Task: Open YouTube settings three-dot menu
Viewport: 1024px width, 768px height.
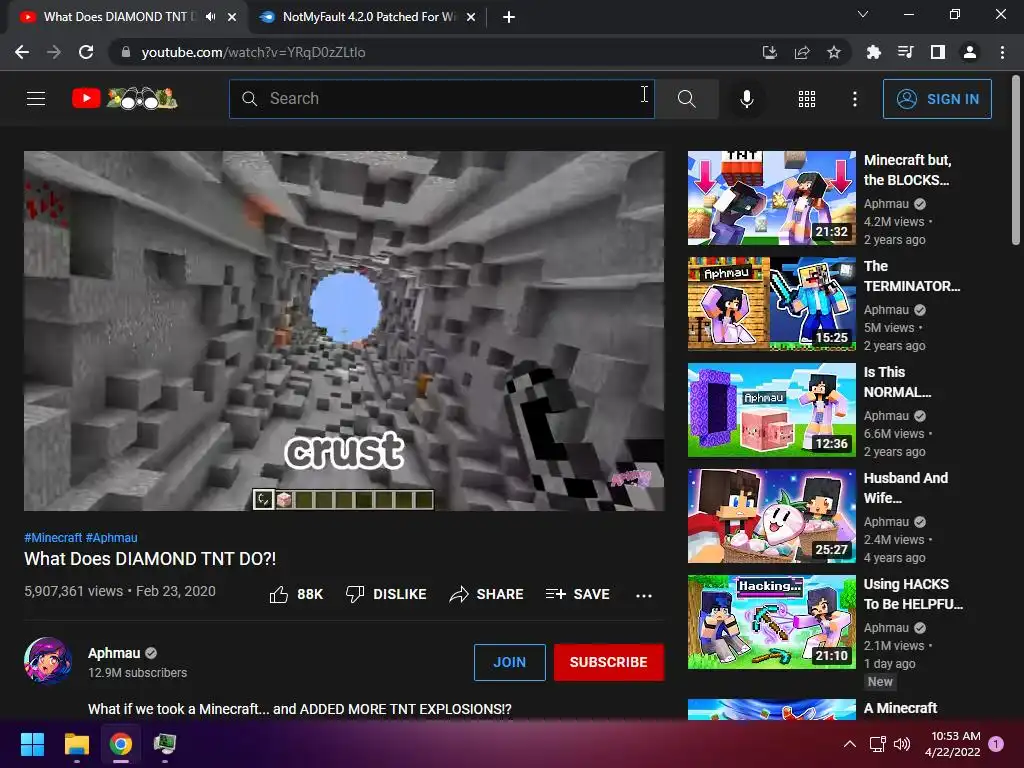Action: click(854, 99)
